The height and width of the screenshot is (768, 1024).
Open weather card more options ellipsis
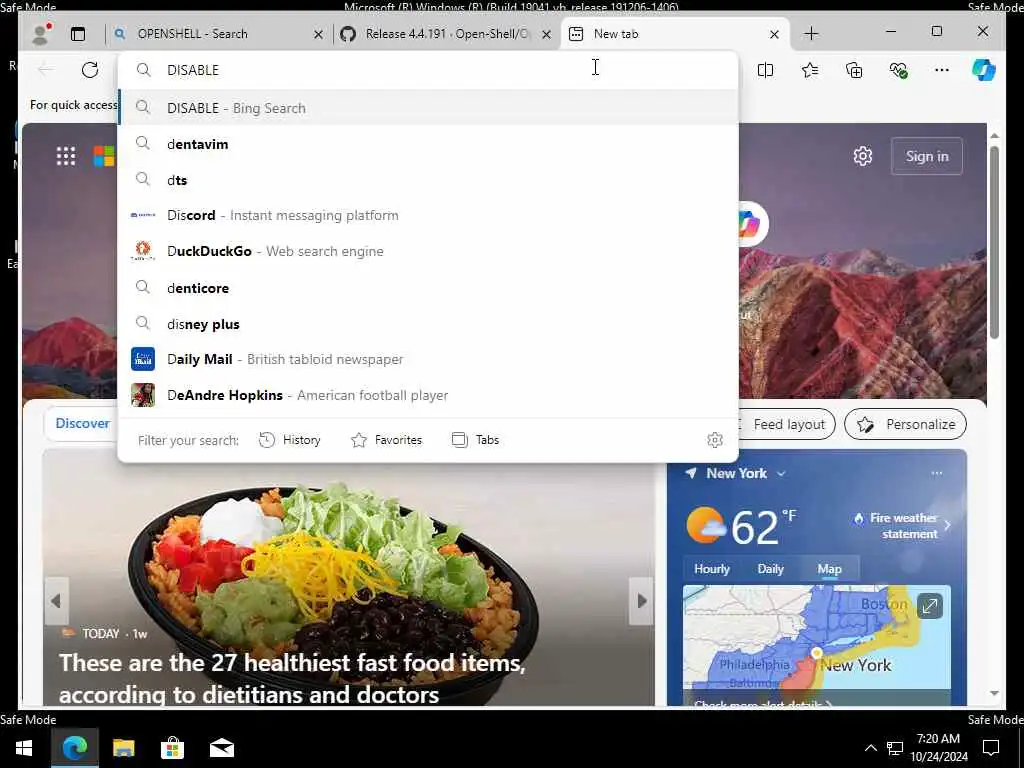point(936,473)
